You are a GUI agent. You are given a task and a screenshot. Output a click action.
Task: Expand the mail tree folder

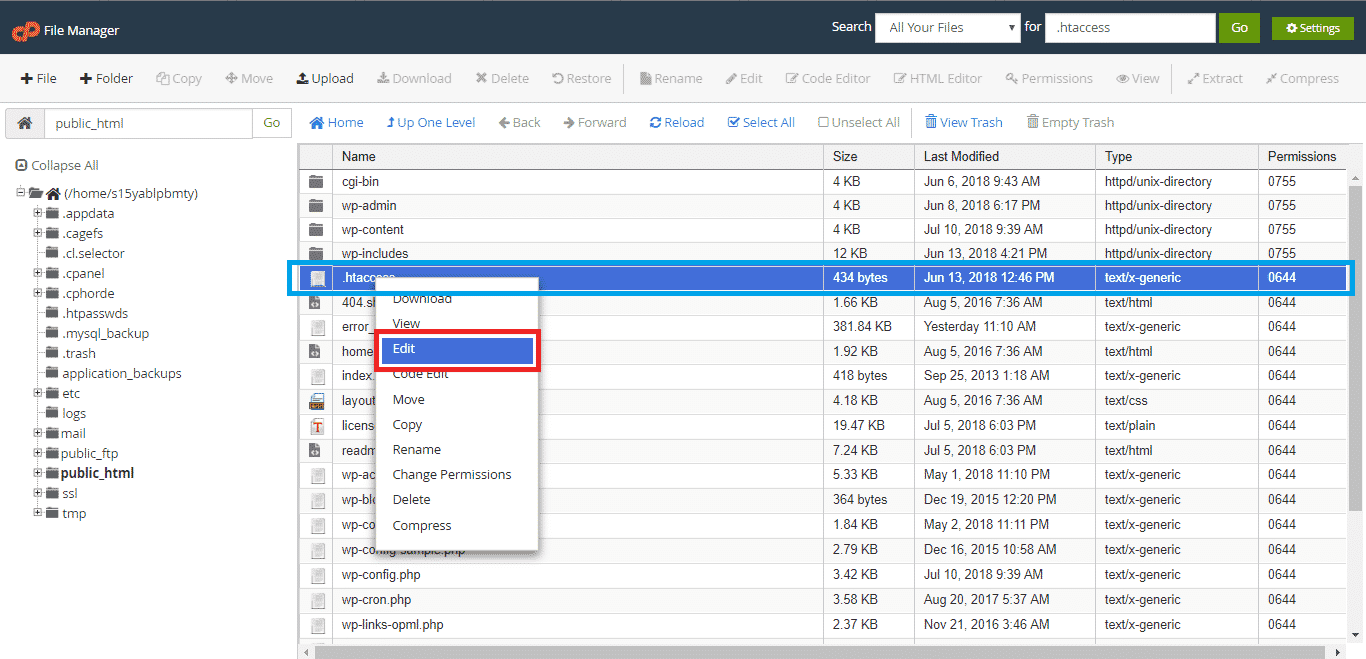(38, 433)
